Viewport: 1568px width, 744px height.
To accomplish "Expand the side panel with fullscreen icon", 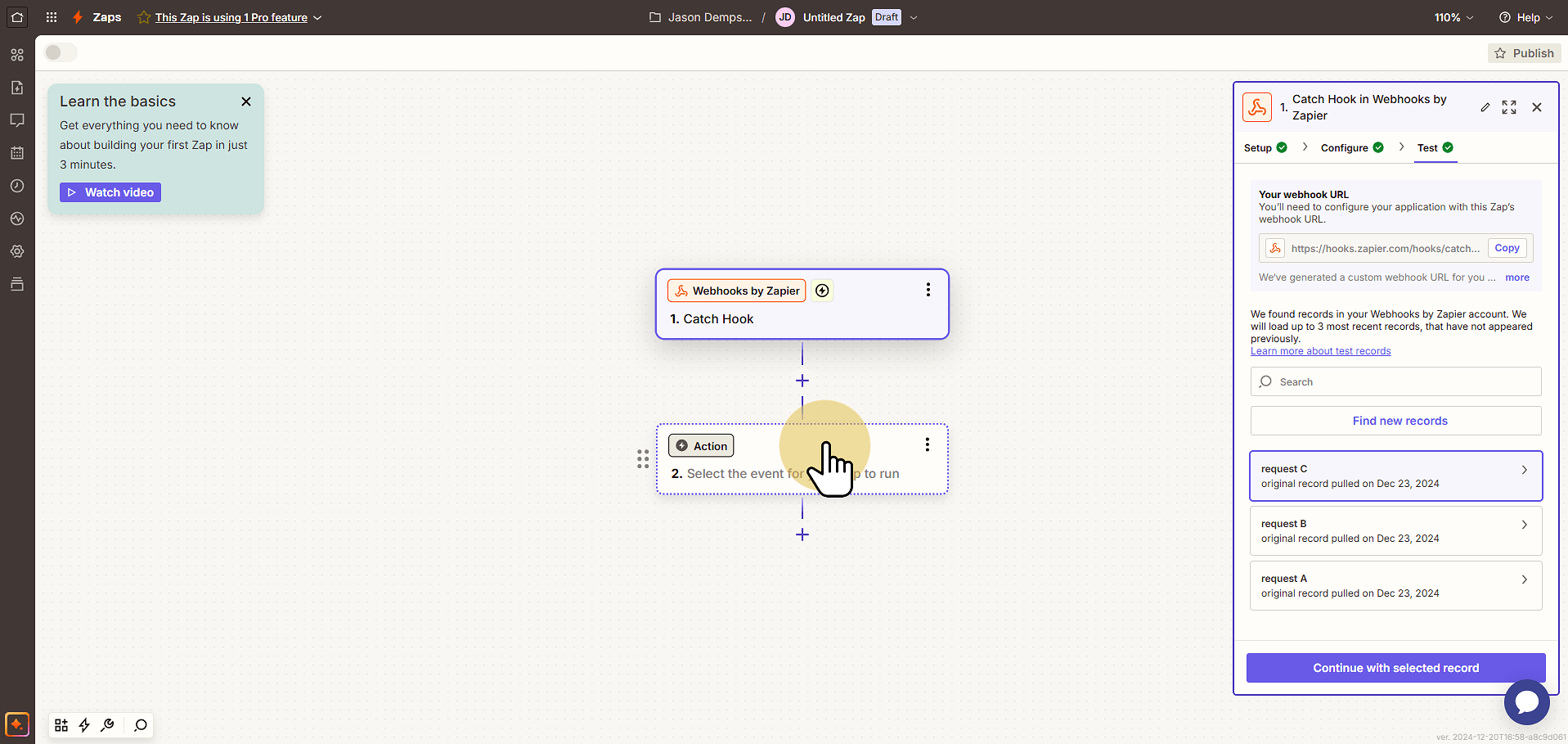I will (x=1509, y=107).
